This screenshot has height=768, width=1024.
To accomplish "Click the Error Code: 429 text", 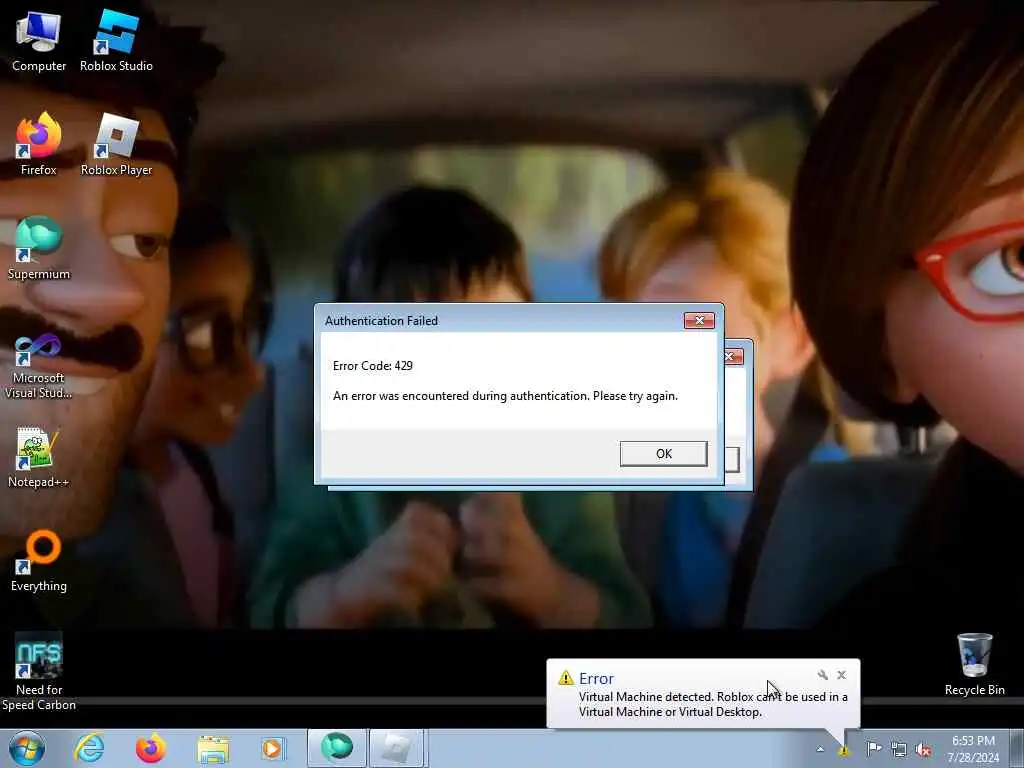I will [372, 366].
